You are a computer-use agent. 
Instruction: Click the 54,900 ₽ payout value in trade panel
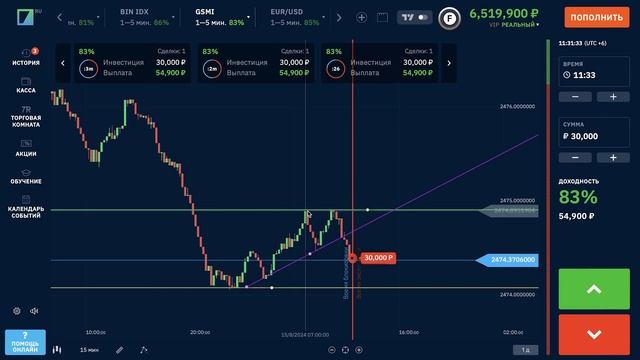point(576,216)
